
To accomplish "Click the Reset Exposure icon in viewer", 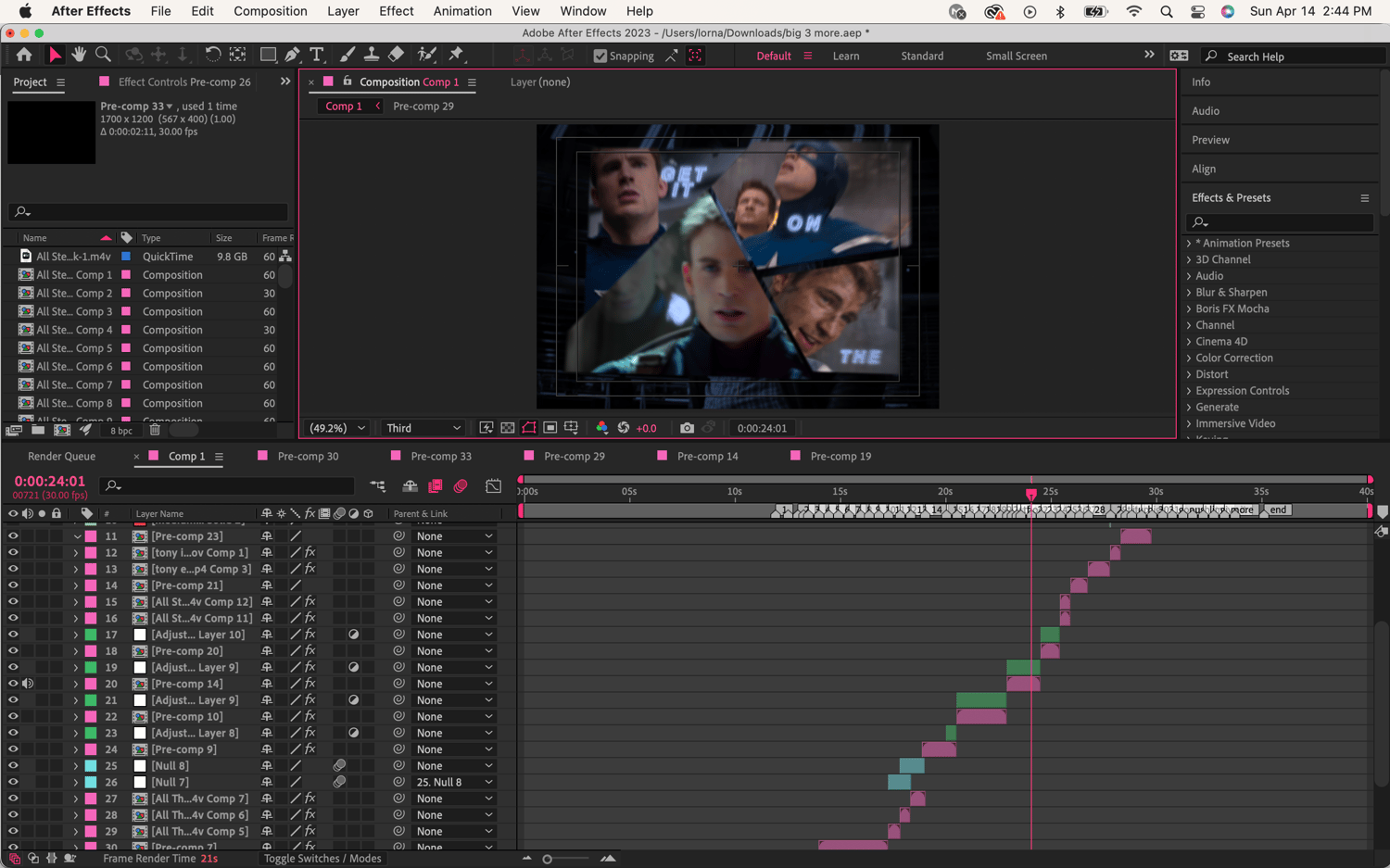I will pos(624,428).
